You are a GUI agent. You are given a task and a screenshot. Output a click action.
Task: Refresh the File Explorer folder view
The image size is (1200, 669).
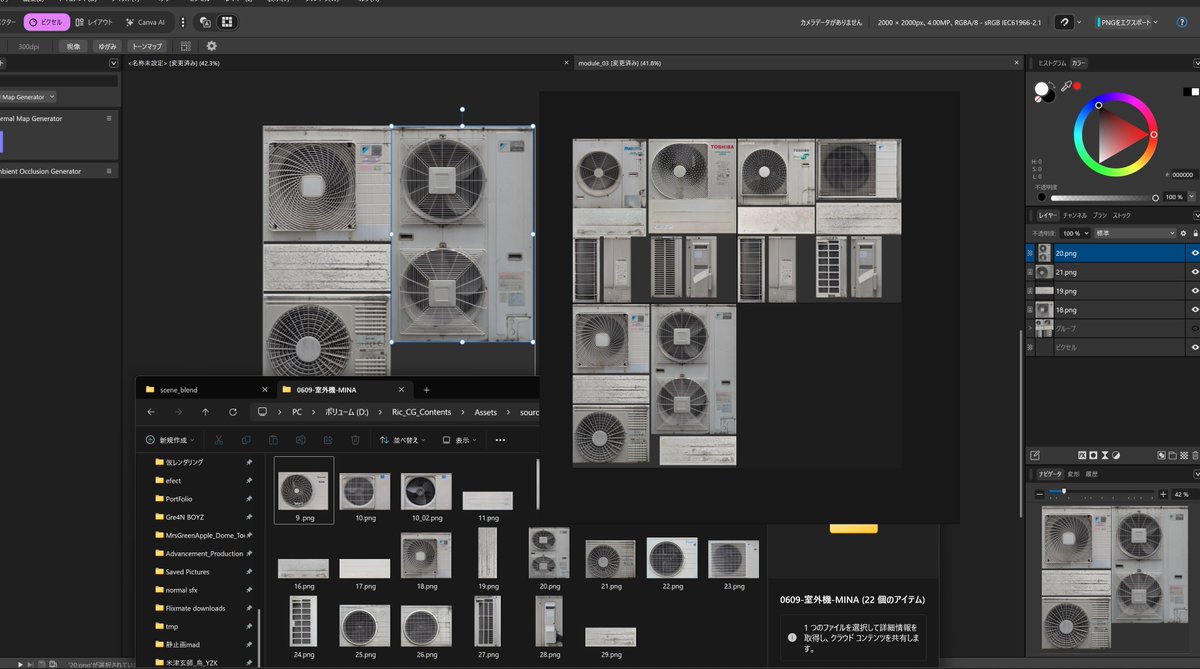pyautogui.click(x=233, y=412)
